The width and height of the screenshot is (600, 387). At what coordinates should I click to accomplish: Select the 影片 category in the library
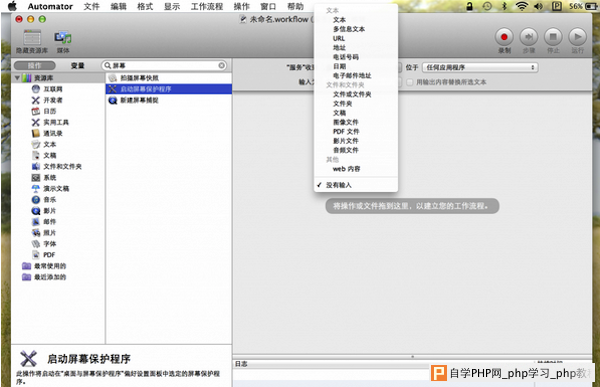[x=49, y=211]
